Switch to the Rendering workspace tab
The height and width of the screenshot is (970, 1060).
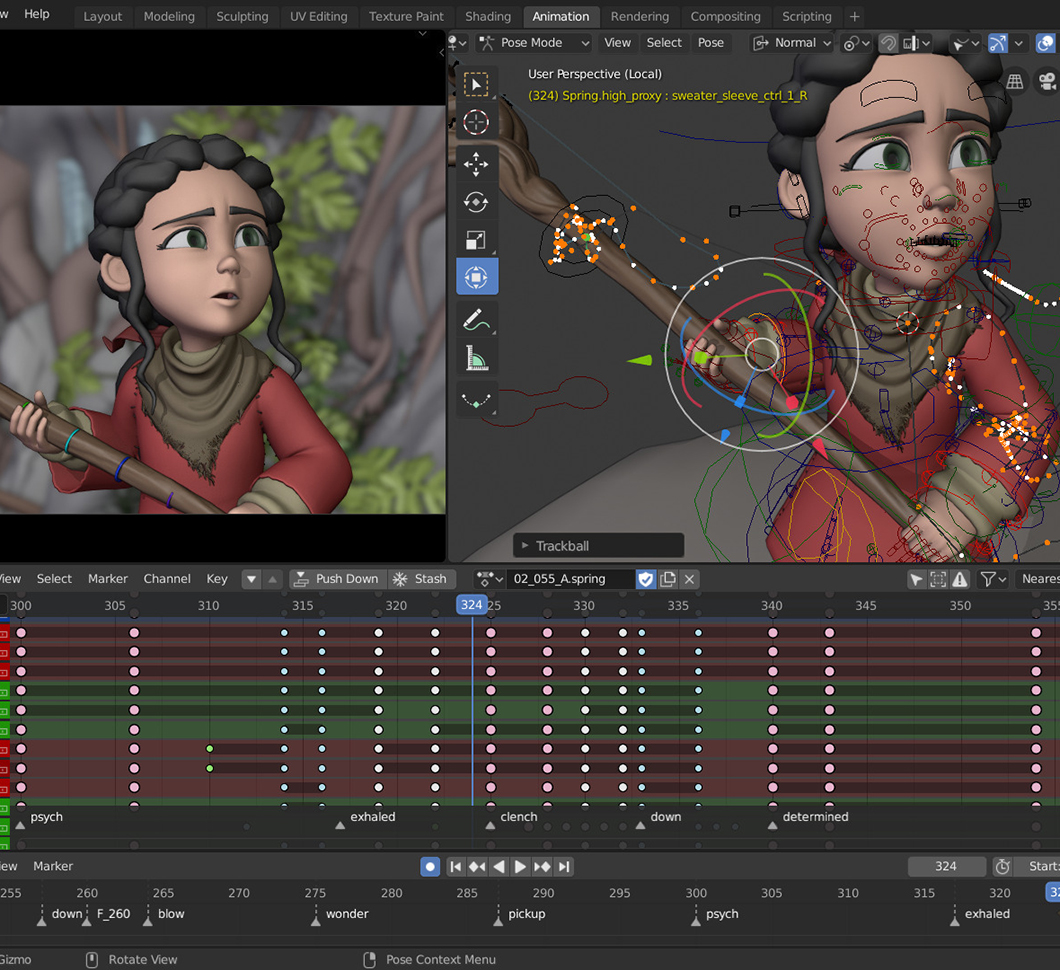[x=640, y=16]
